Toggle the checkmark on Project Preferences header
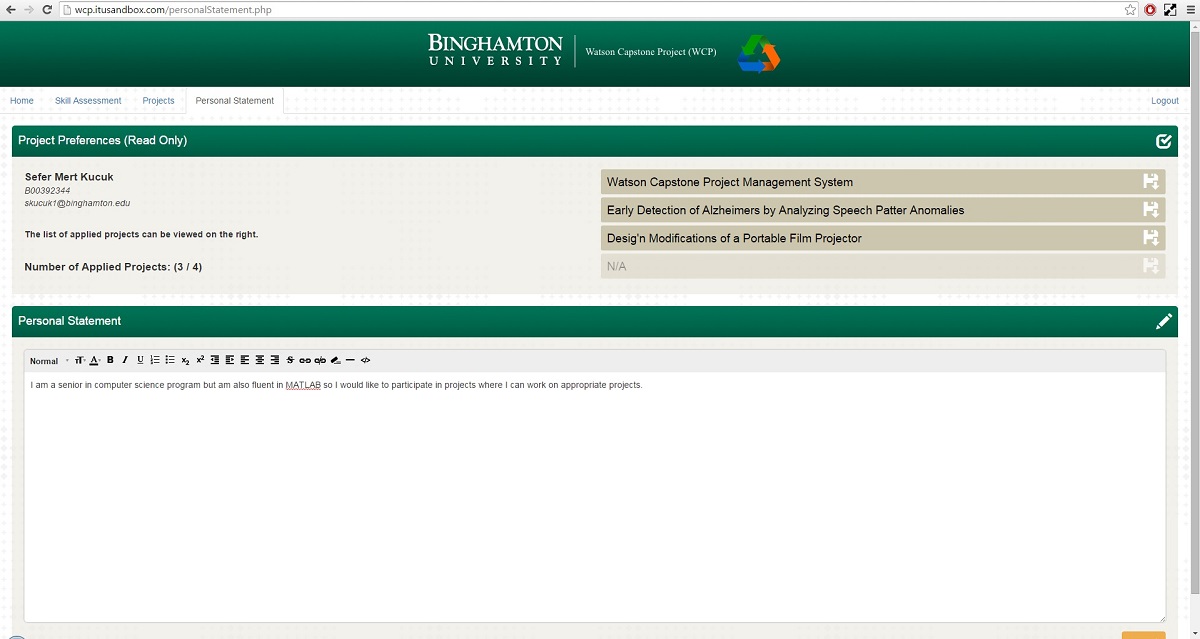 tap(1163, 141)
